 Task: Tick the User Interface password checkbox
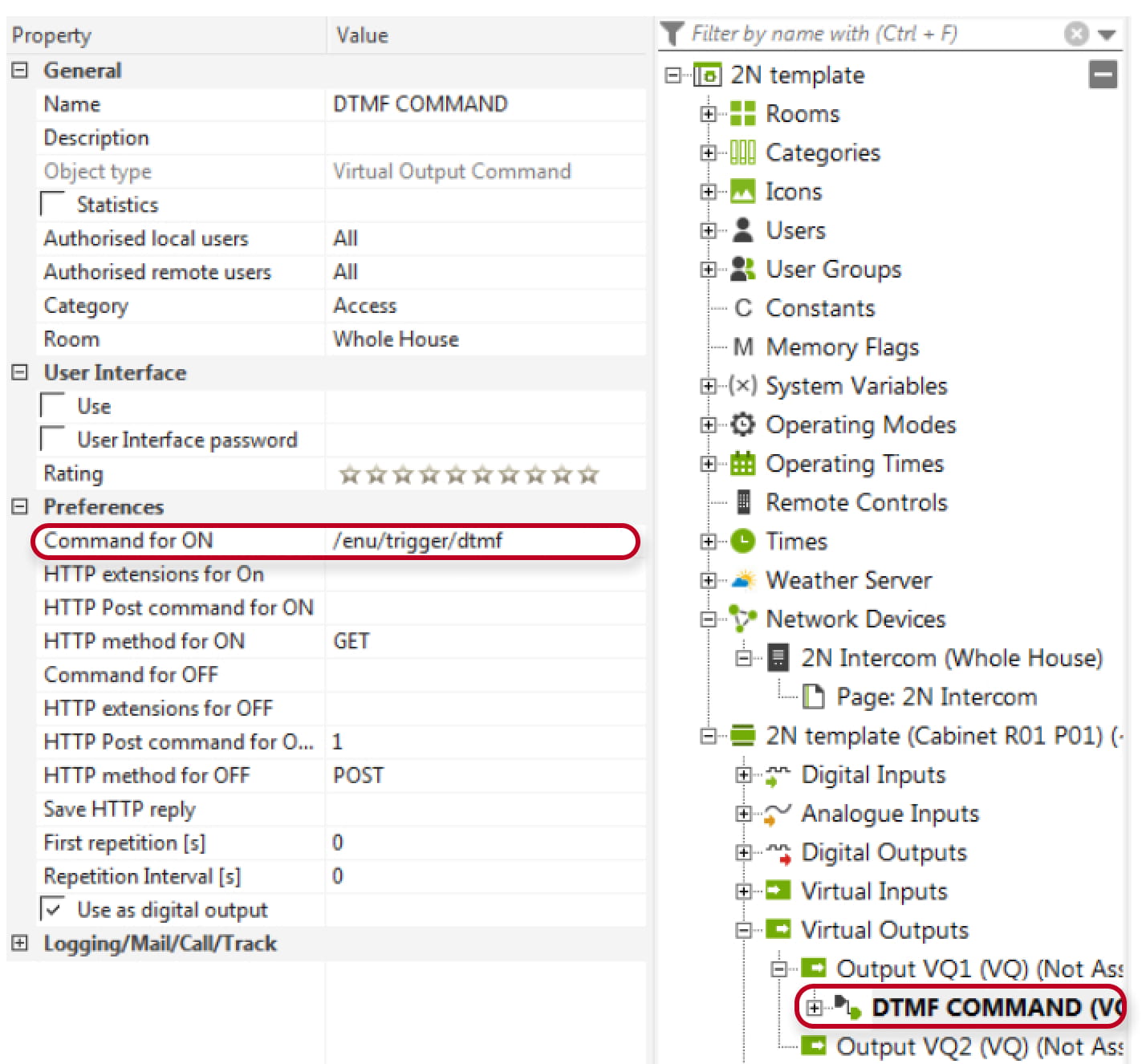[53, 440]
